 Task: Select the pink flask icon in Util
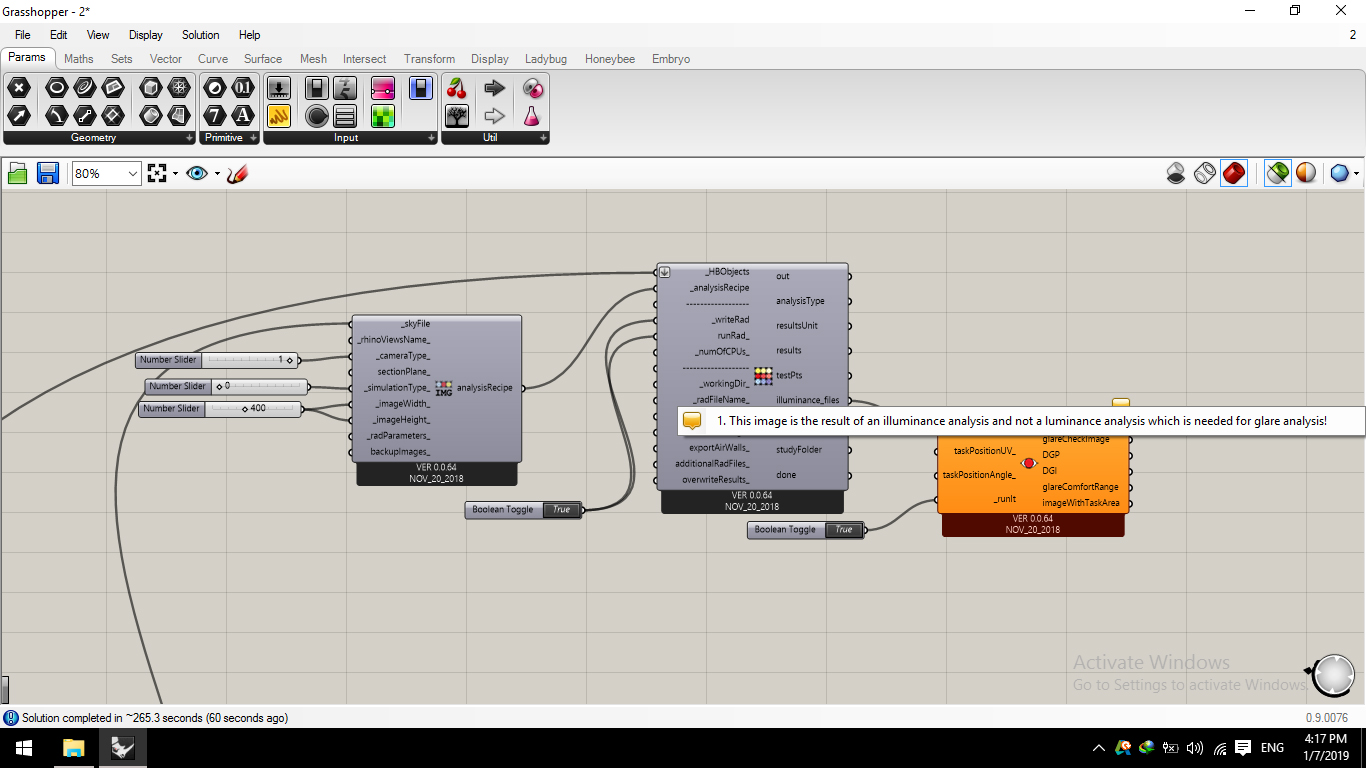pos(533,116)
